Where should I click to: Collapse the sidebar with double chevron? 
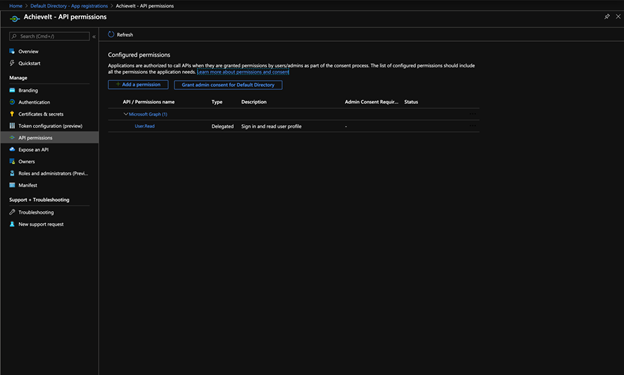(94, 37)
